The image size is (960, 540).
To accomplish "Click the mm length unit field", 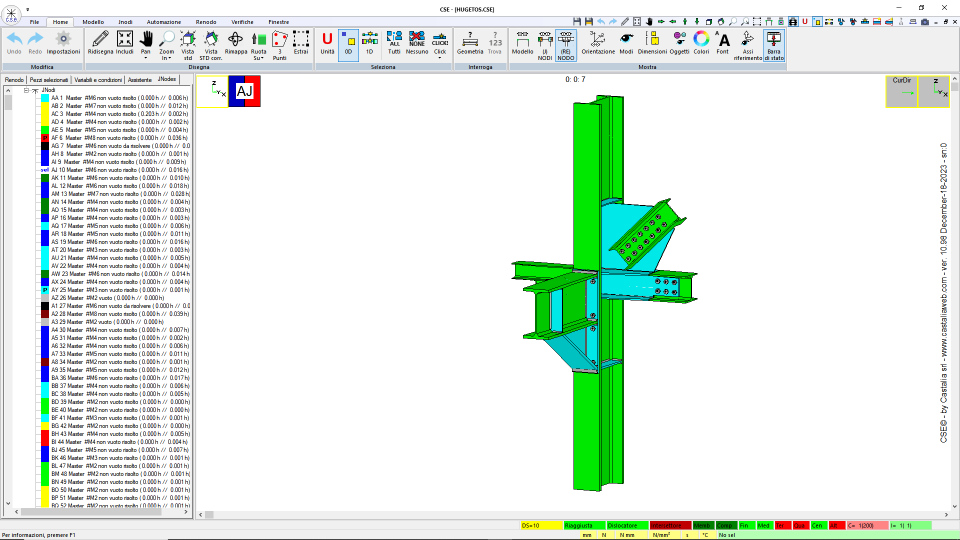I will pyautogui.click(x=587, y=535).
